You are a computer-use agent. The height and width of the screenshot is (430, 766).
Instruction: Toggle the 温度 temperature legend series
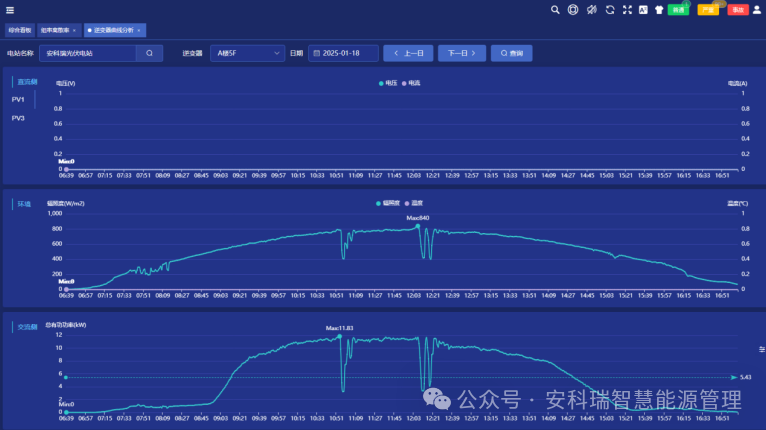[413, 203]
